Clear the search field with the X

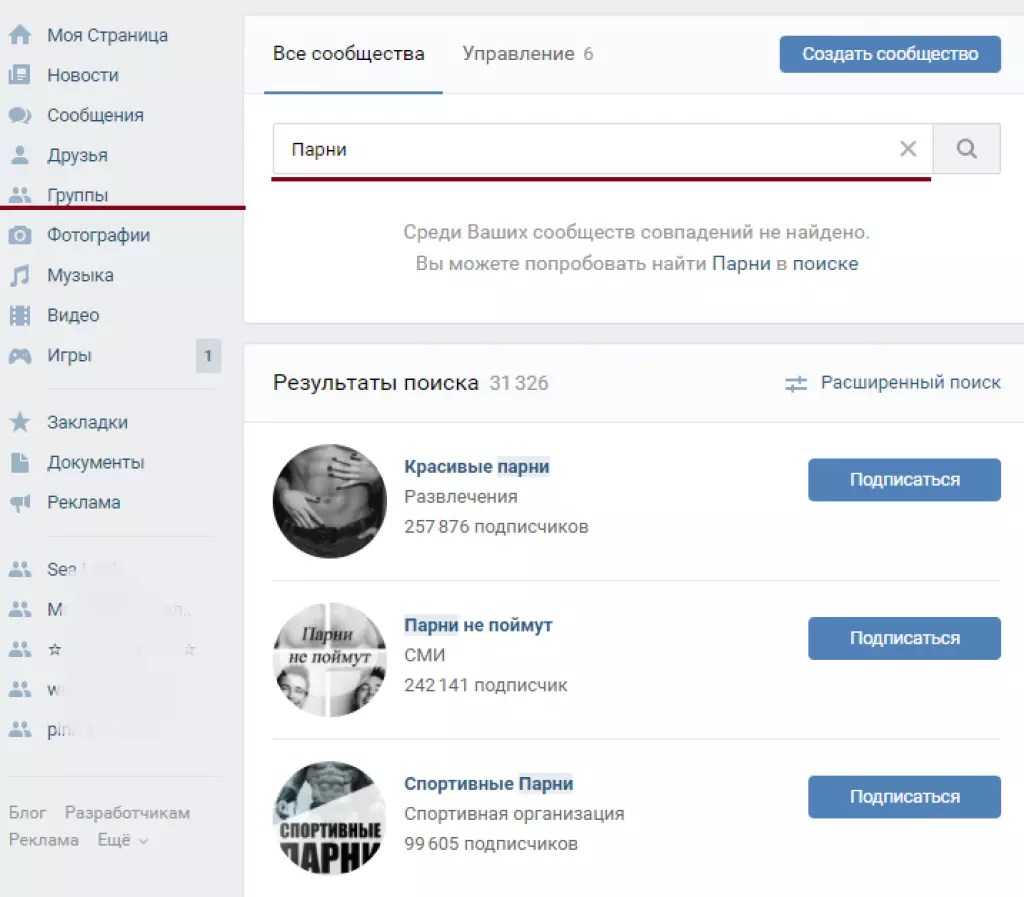pos(908,149)
